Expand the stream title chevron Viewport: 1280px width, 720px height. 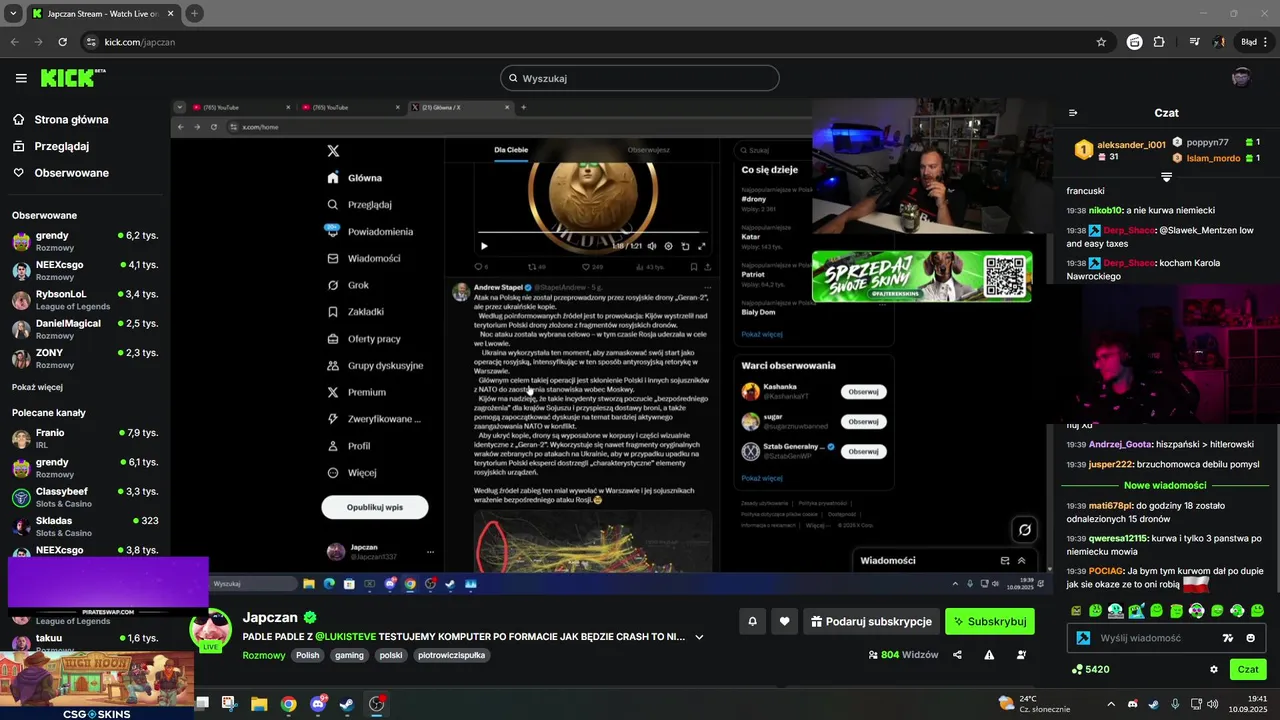[x=699, y=637]
